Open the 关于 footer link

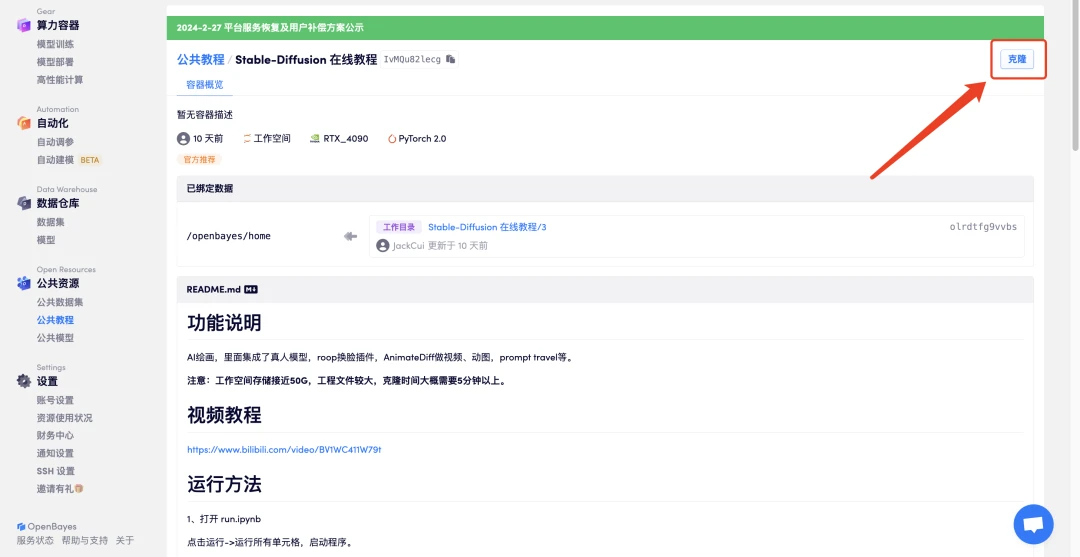point(125,540)
